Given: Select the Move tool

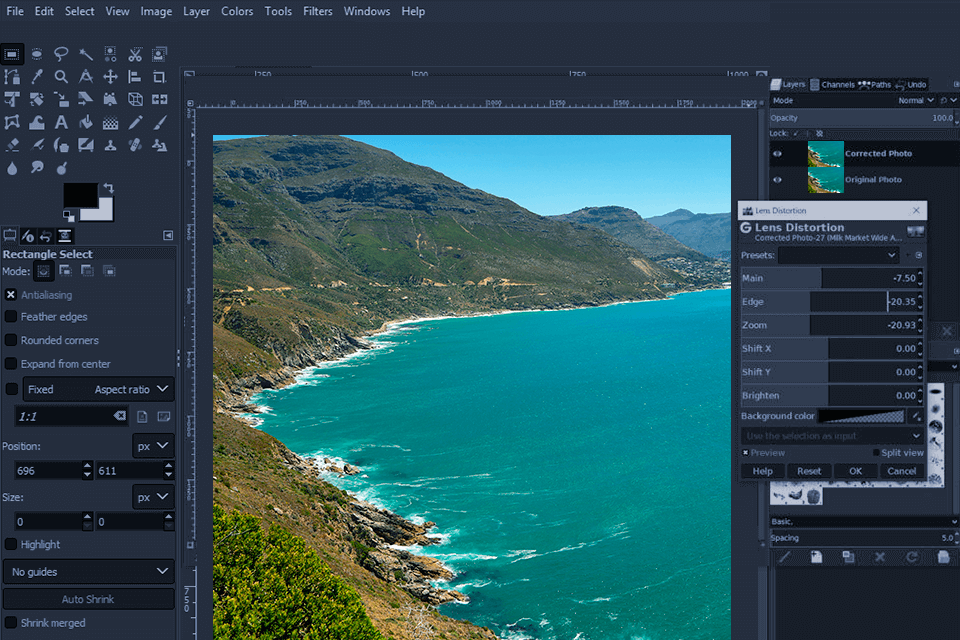Looking at the screenshot, I should pyautogui.click(x=109, y=76).
